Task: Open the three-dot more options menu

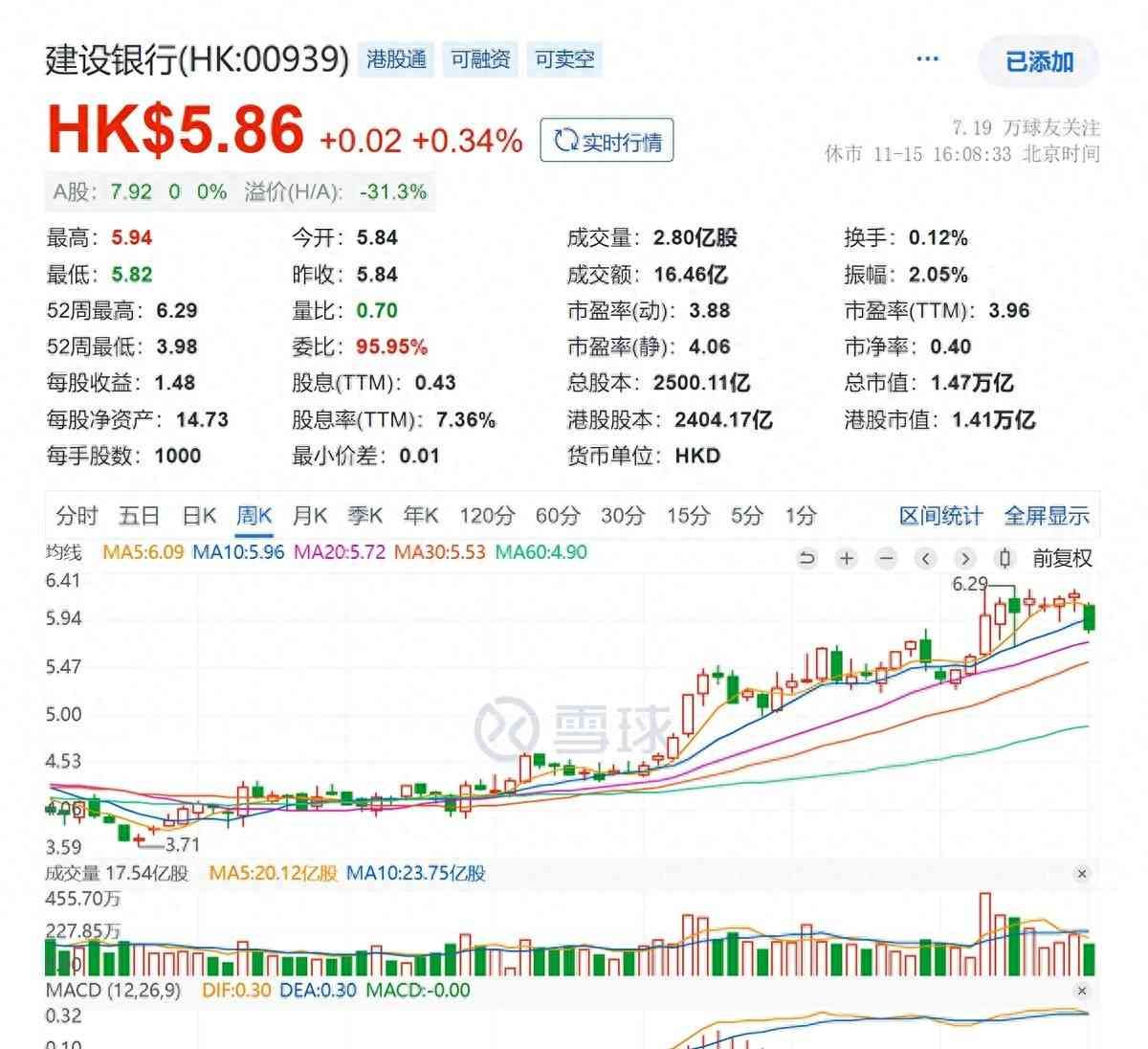Action: 927,59
